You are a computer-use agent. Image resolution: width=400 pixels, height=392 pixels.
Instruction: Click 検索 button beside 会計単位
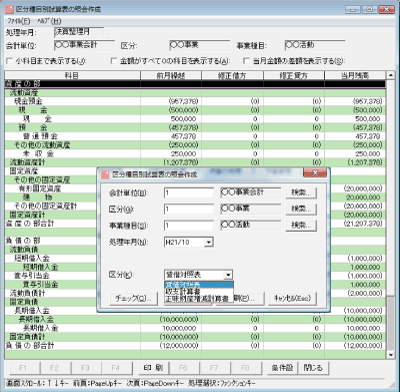point(301,193)
